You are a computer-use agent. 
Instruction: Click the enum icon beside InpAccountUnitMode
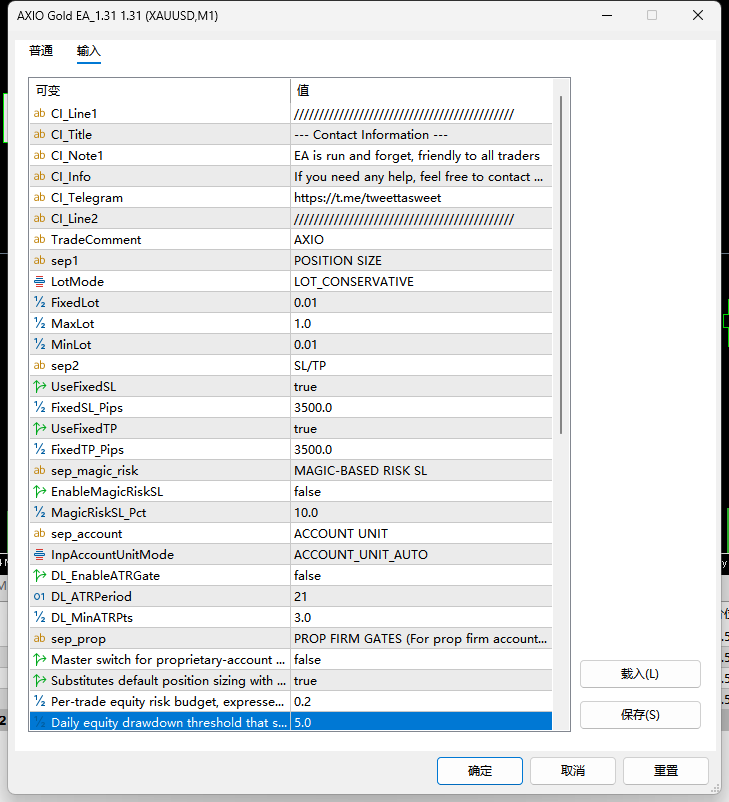[39, 554]
